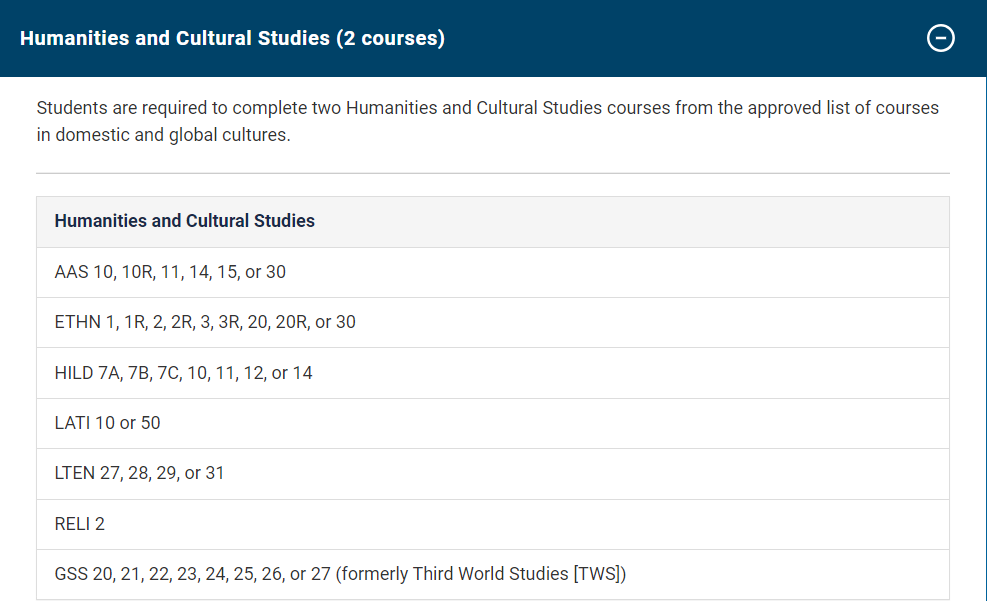Image resolution: width=993 pixels, height=601 pixels.
Task: Click the LTEN 27, 28, 29 row
Action: click(x=139, y=473)
